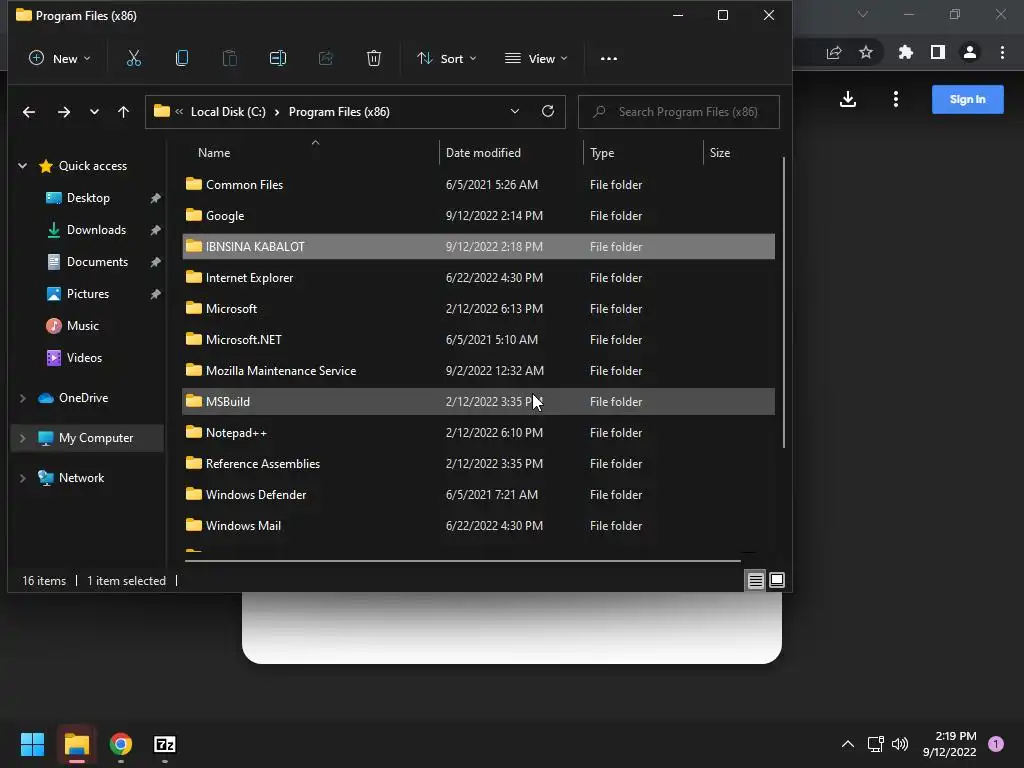The width and height of the screenshot is (1024, 768).
Task: Select Documents in navigation pane
Action: click(x=97, y=262)
